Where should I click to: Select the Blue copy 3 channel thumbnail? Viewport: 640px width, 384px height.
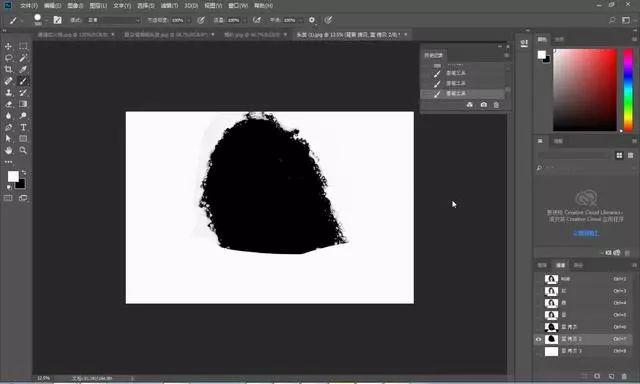(551, 351)
